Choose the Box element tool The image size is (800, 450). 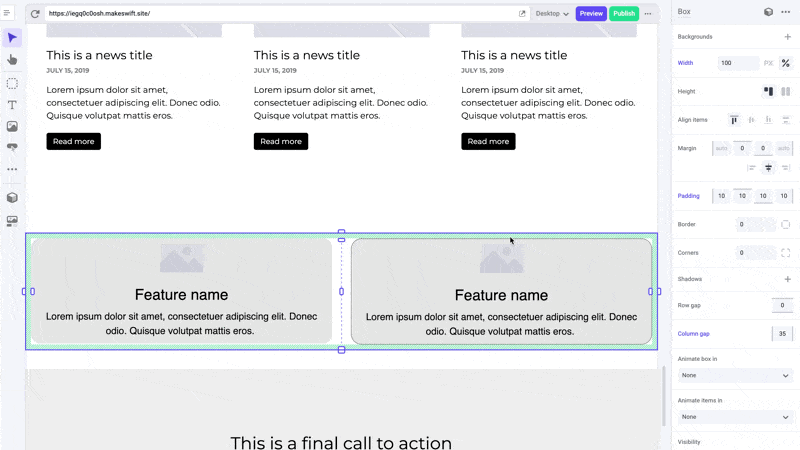pos(12,83)
